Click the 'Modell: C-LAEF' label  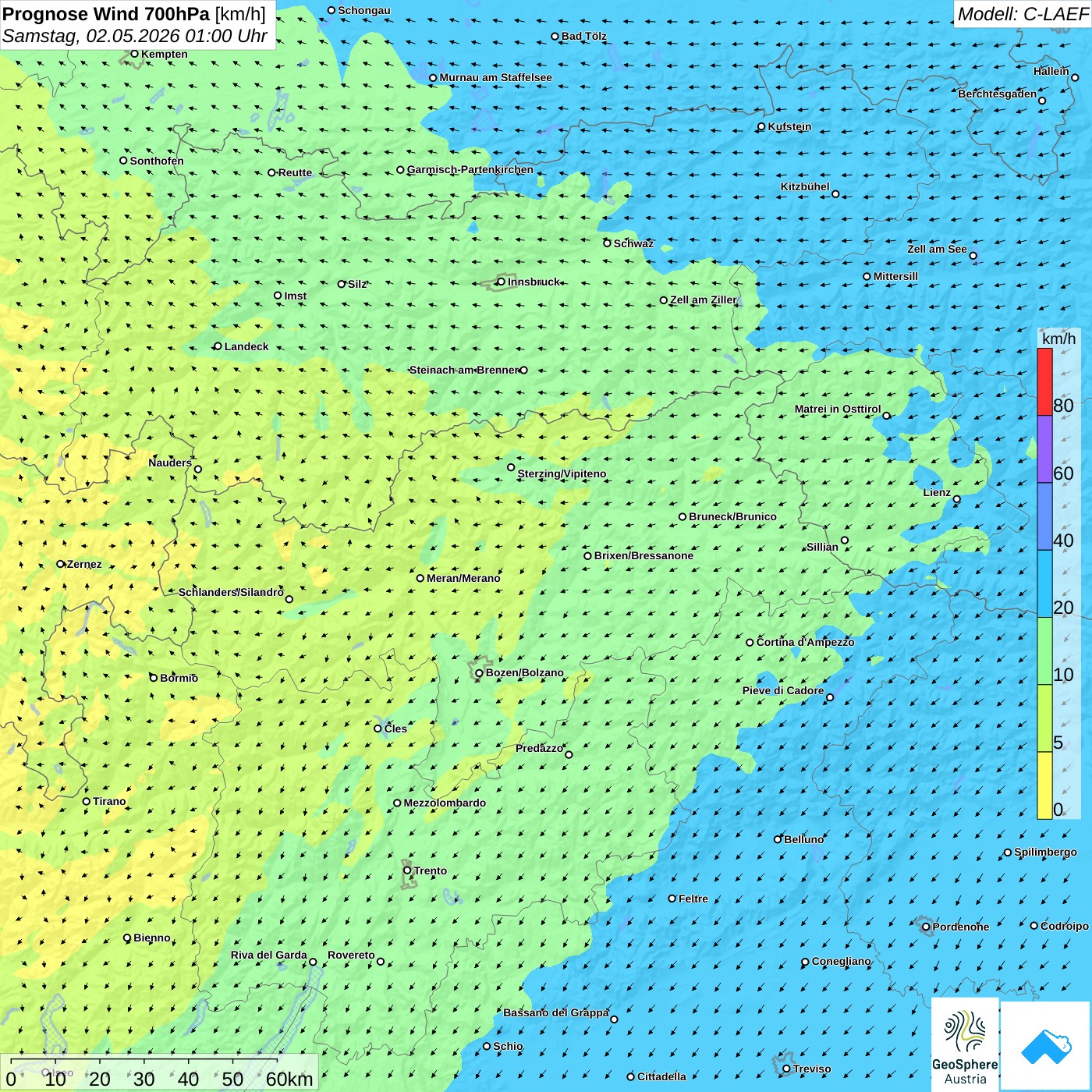pyautogui.click(x=1022, y=14)
